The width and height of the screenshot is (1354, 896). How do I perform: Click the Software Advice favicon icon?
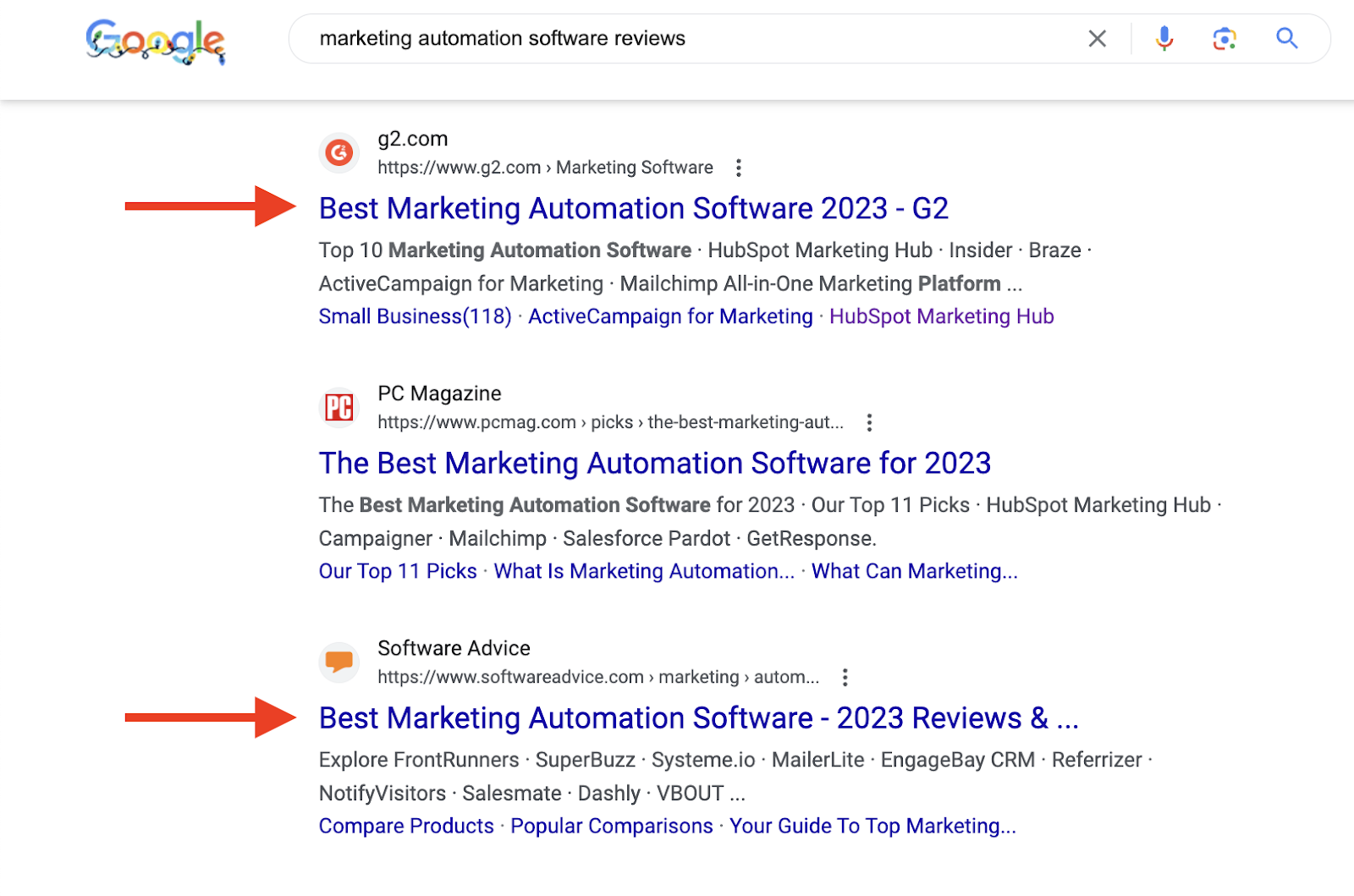[339, 662]
